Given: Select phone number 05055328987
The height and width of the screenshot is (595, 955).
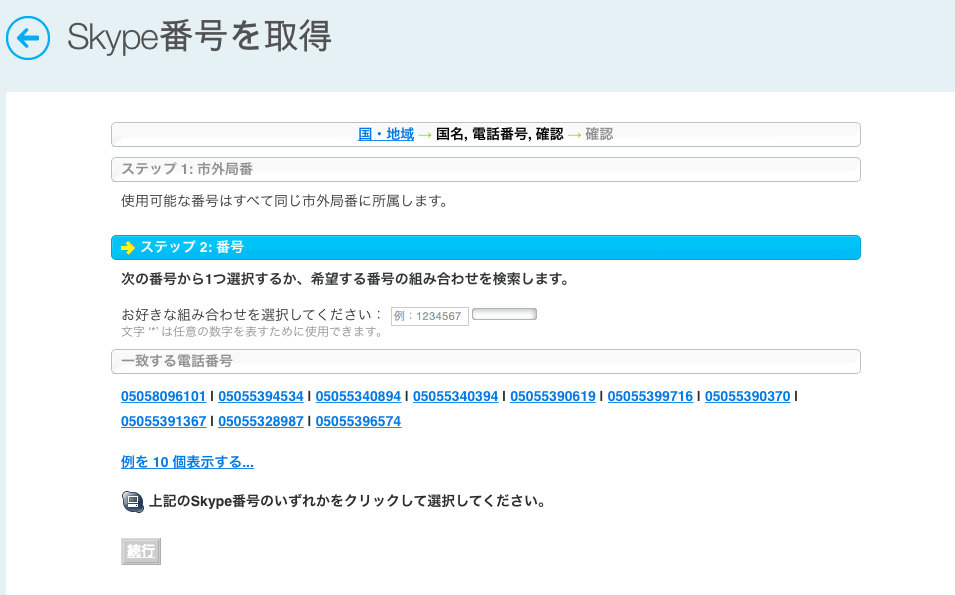Looking at the screenshot, I should 261,421.
